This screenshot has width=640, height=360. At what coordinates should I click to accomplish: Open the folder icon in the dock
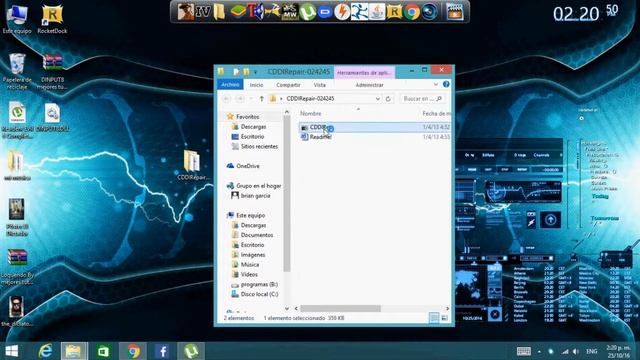click(220, 12)
